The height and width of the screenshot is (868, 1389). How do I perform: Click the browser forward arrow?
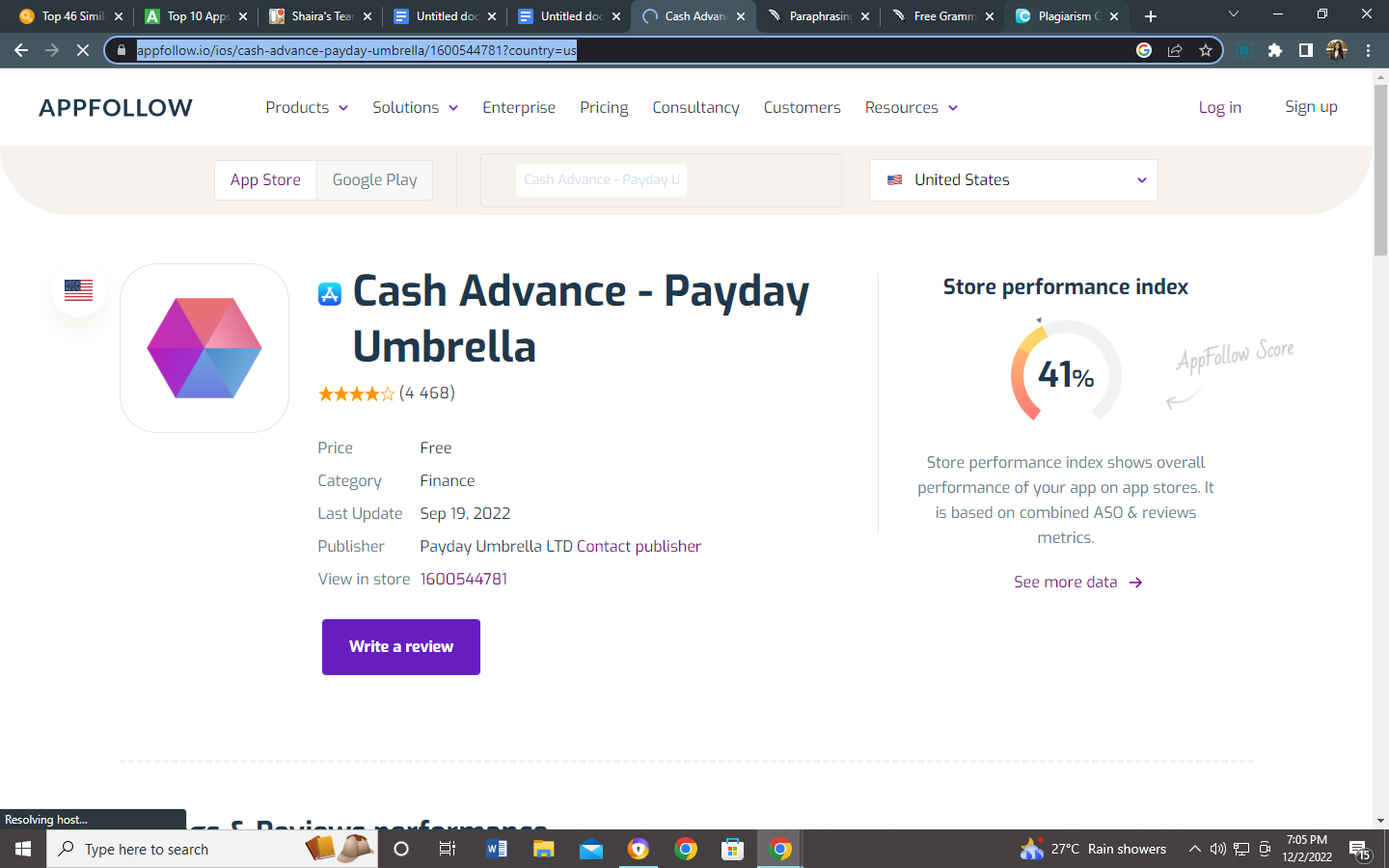52,50
